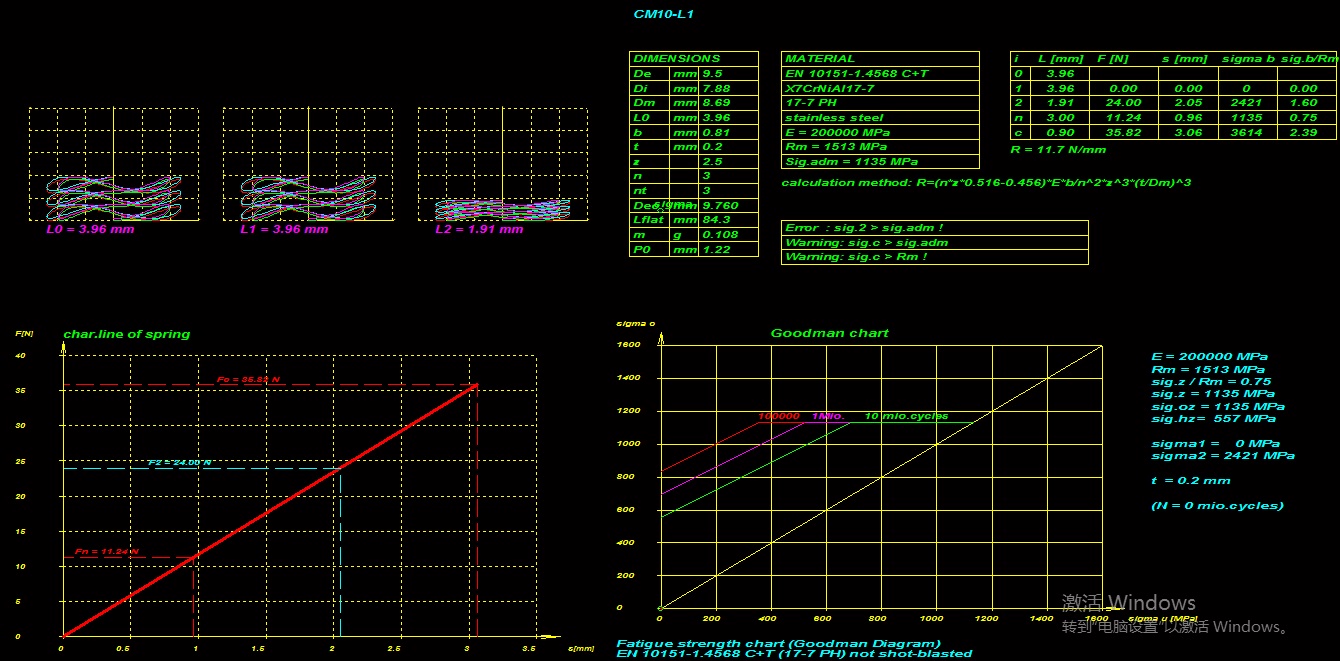Select the L1 = 3.96 mm spring drawing
Image resolution: width=1340 pixels, height=661 pixels.
300,197
